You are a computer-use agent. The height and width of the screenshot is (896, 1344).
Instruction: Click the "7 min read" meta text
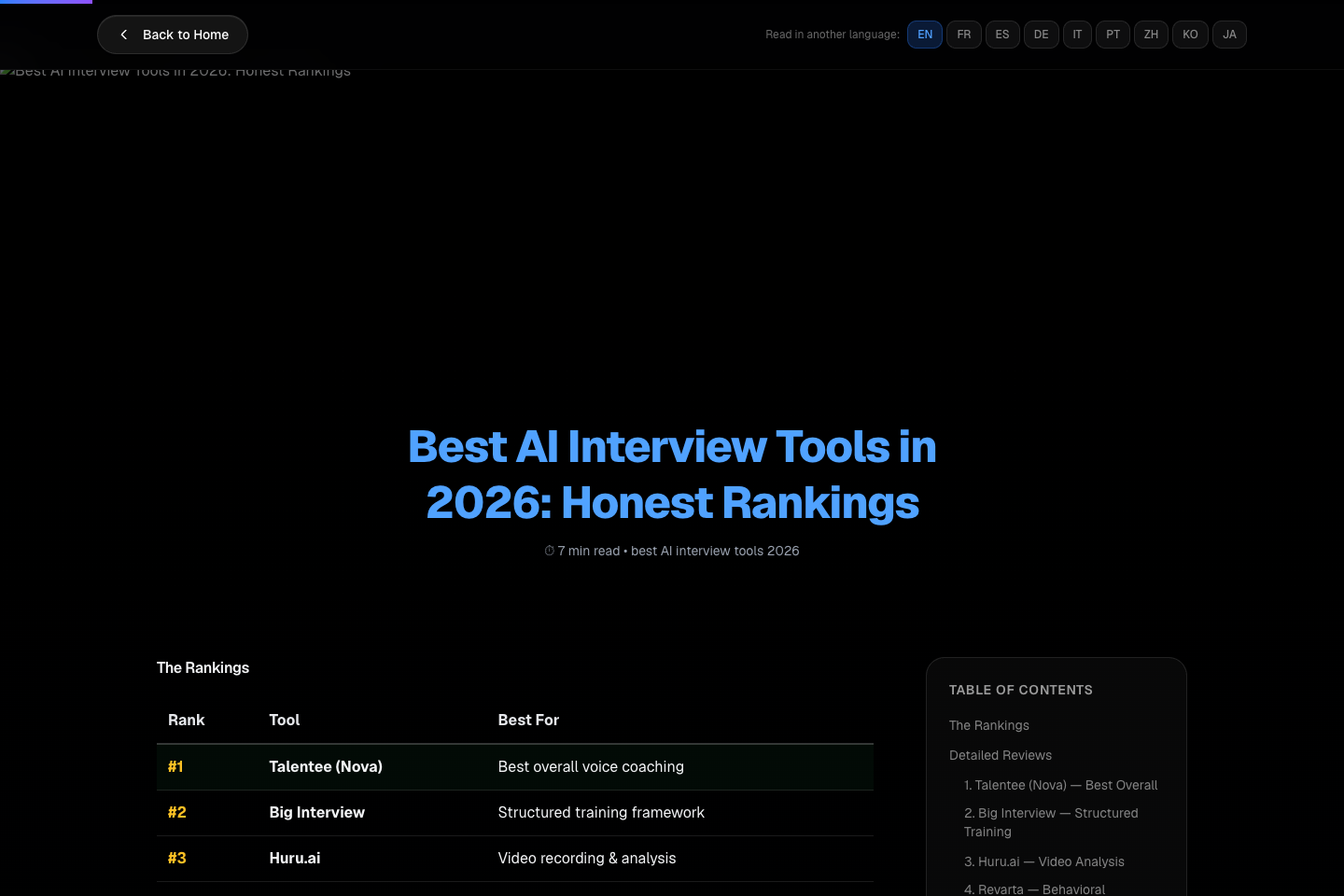click(x=589, y=551)
